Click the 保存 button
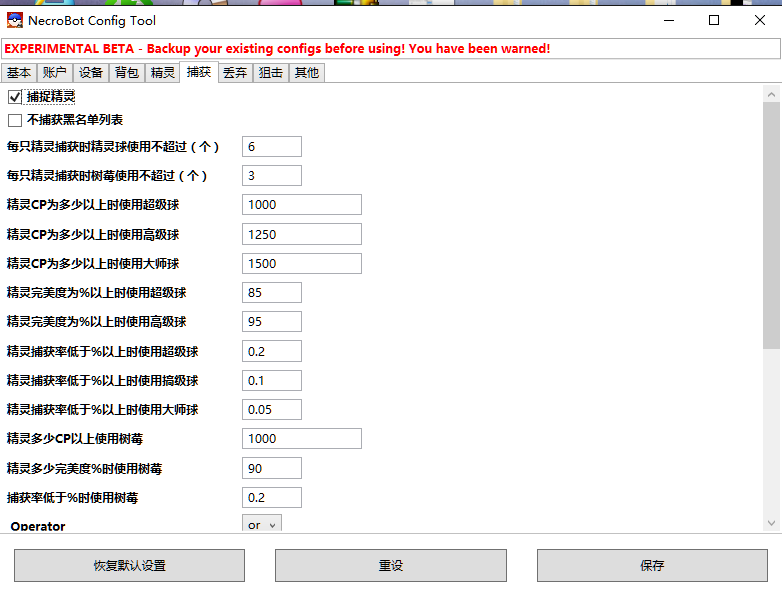This screenshot has height=596, width=782. [652, 566]
